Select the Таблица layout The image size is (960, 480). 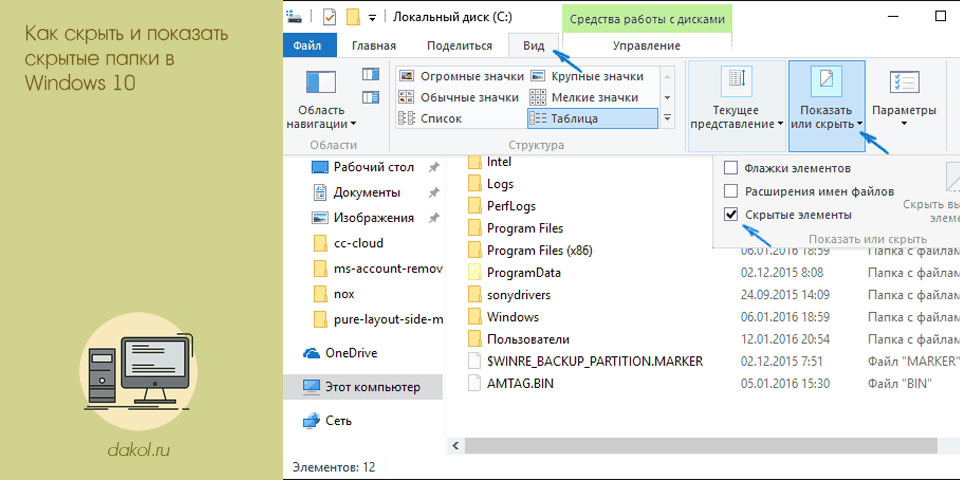click(x=592, y=119)
